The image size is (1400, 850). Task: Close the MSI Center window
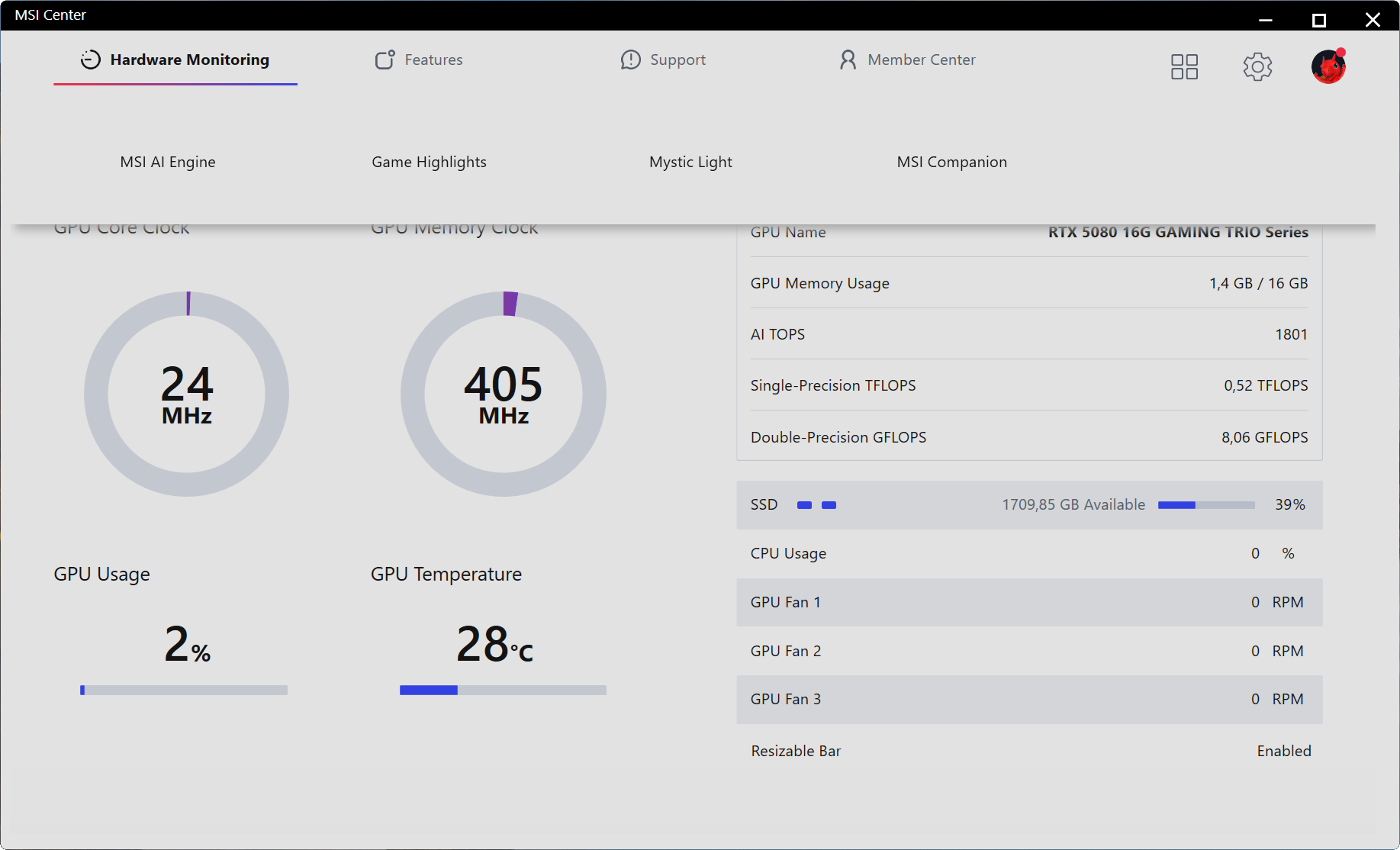(1373, 19)
